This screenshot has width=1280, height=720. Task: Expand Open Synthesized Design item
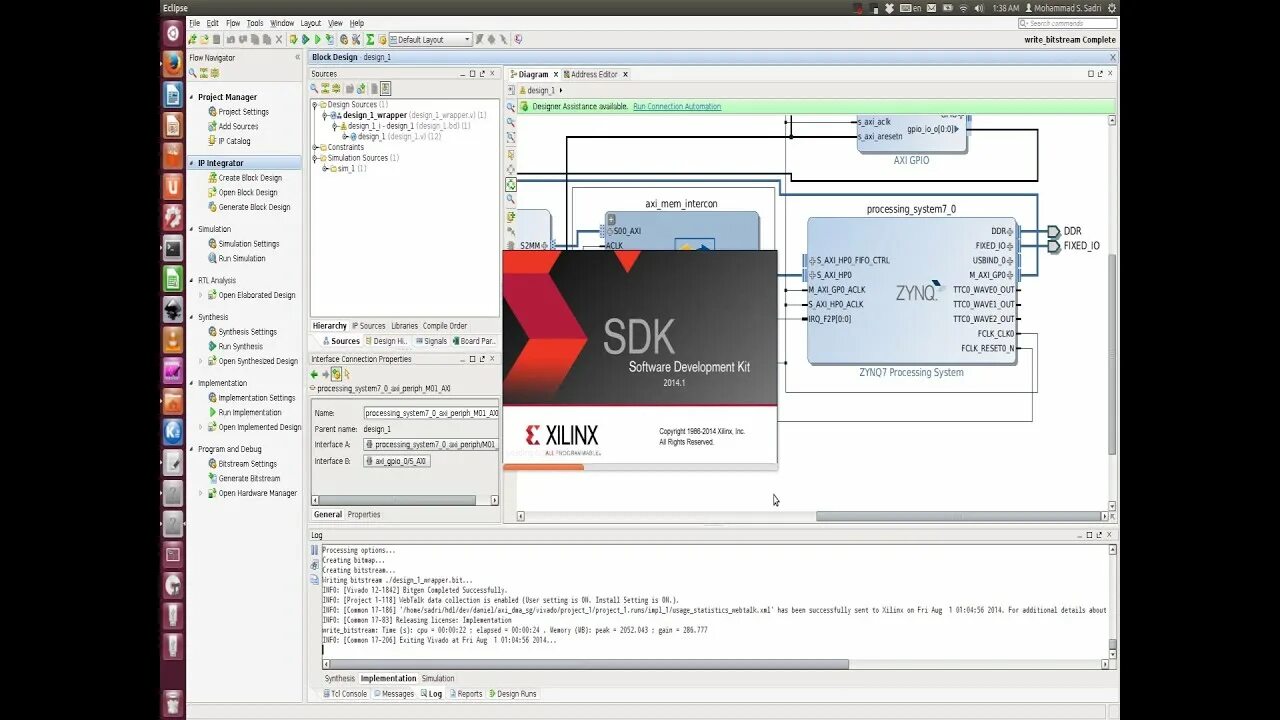click(x=201, y=361)
